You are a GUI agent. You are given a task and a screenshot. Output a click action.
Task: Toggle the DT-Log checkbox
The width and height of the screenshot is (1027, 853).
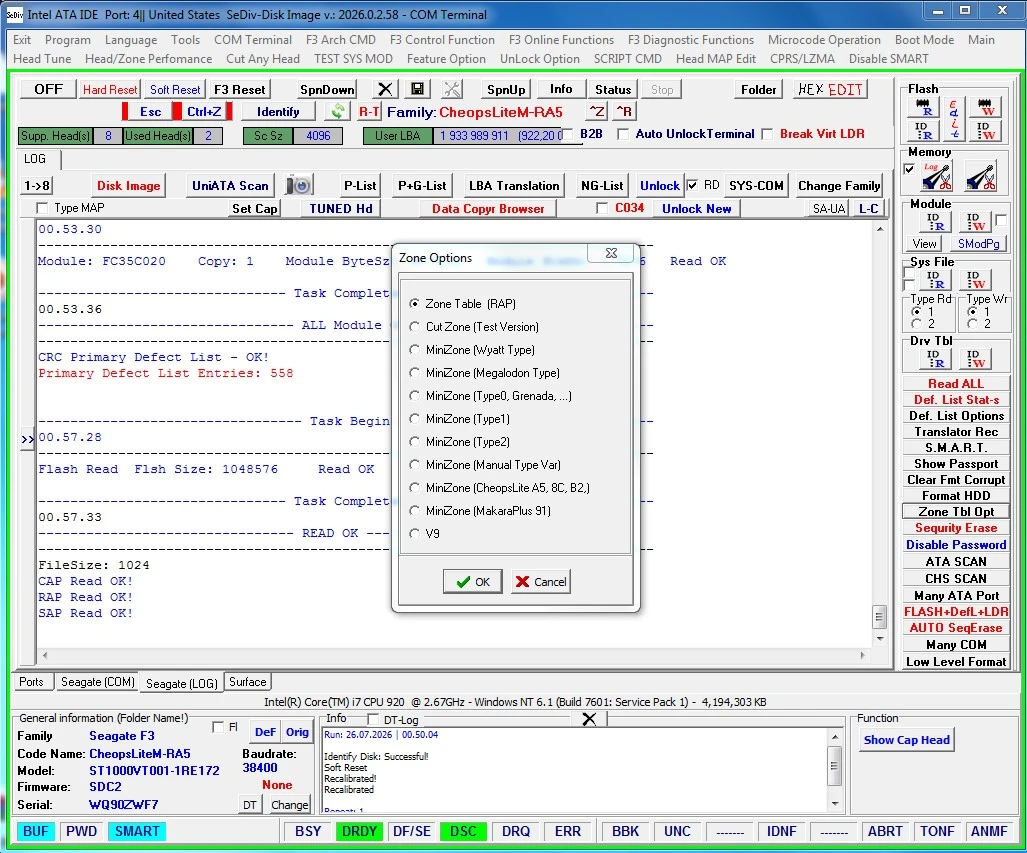tap(373, 719)
